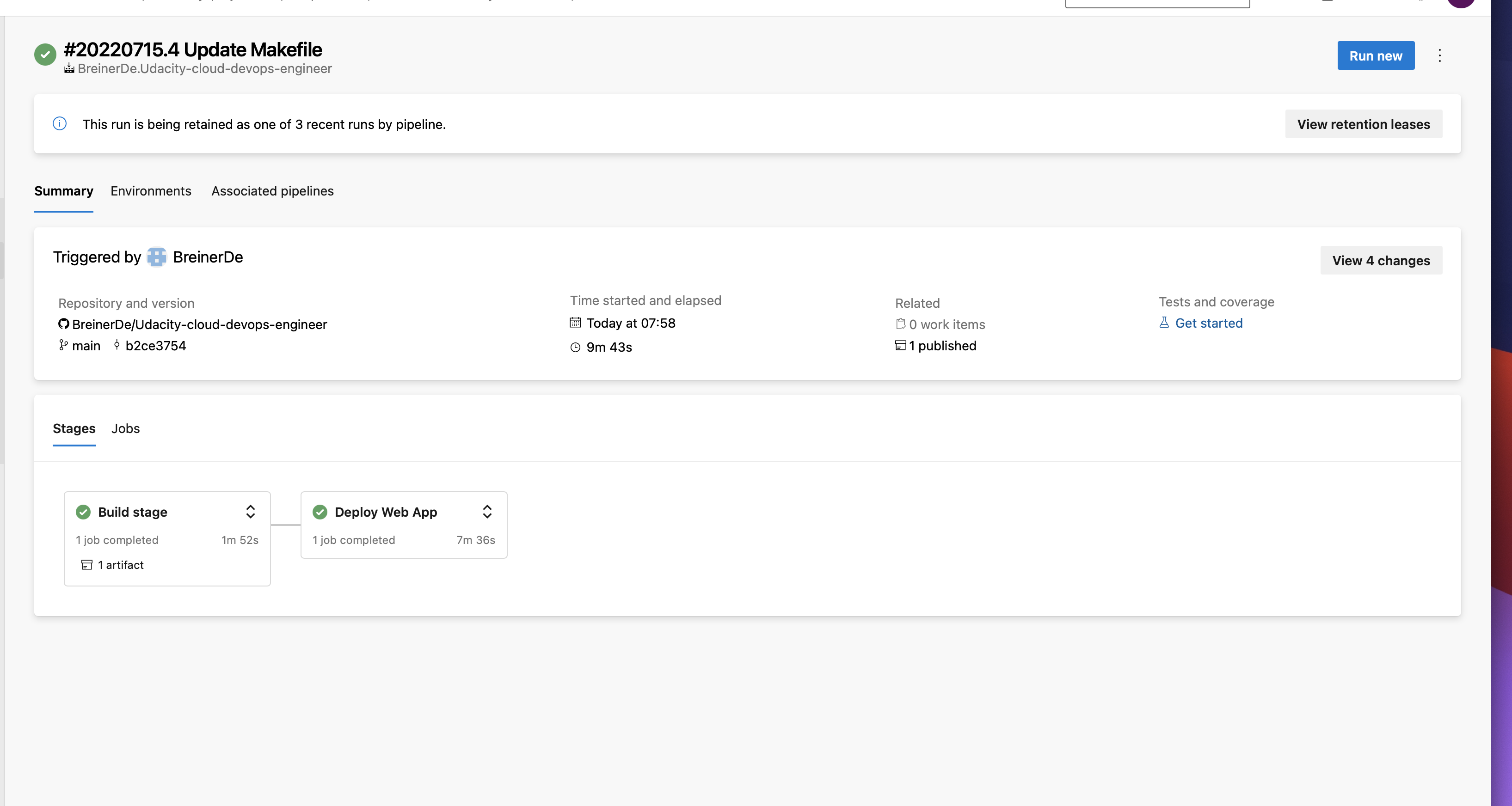Open BreinerDe/Udacity-cloud-devops-engineer repository link
The width and height of the screenshot is (1512, 806).
(x=200, y=324)
